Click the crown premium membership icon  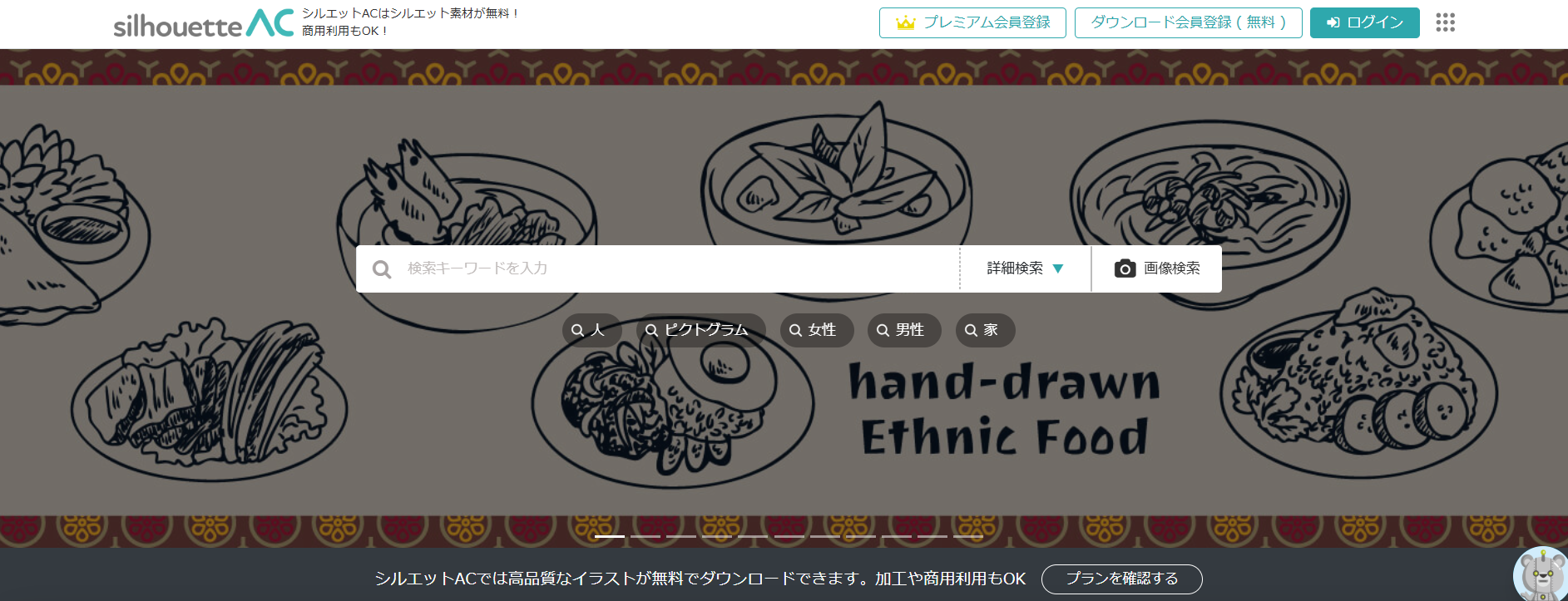[905, 22]
